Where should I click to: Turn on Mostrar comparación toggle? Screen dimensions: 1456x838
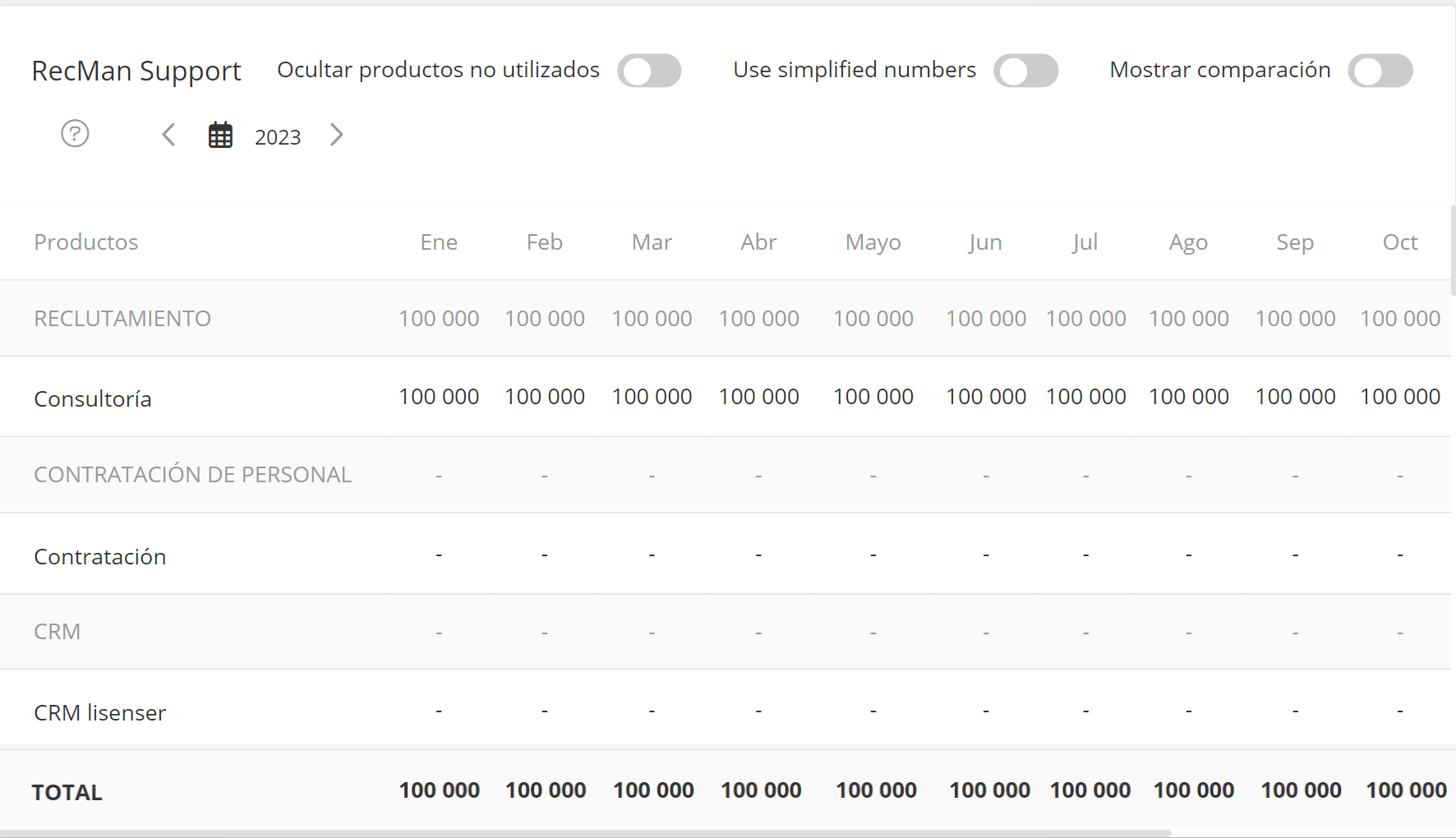[x=1380, y=71]
